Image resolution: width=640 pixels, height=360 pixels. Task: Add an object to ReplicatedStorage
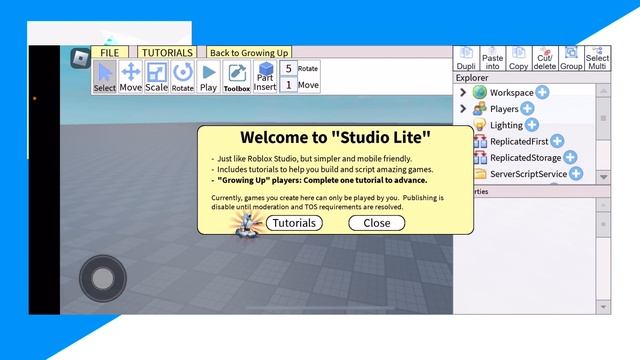(570, 158)
